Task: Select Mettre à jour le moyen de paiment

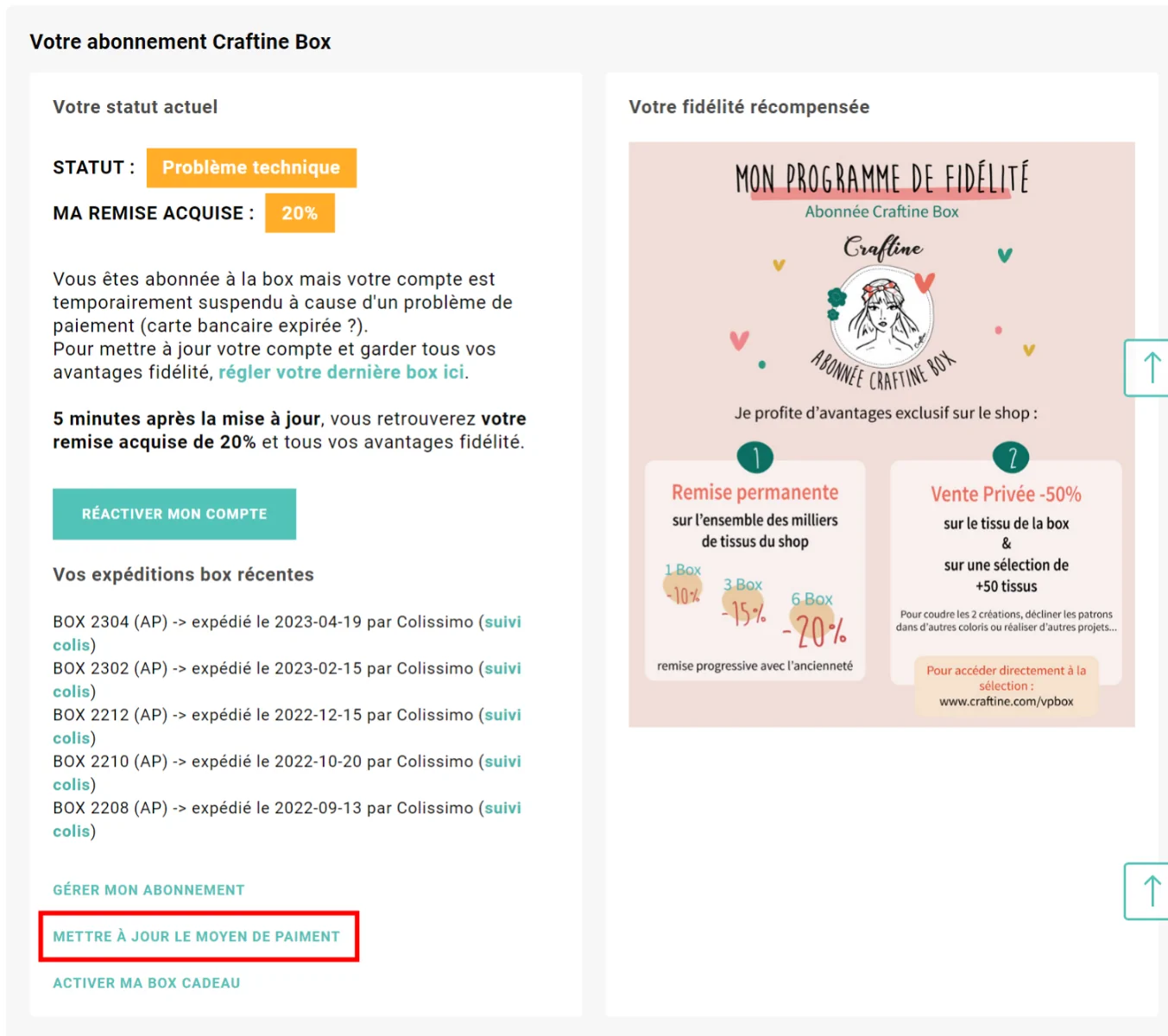Action: pyautogui.click(x=197, y=937)
